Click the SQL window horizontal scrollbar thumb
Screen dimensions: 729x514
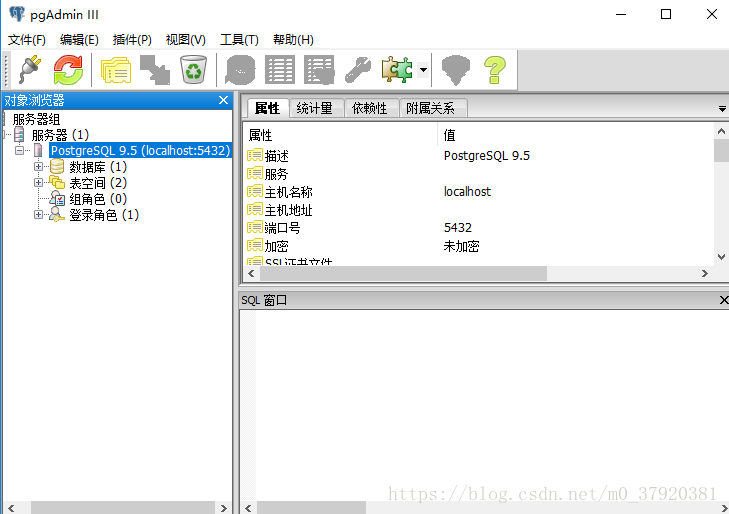[x=311, y=508]
